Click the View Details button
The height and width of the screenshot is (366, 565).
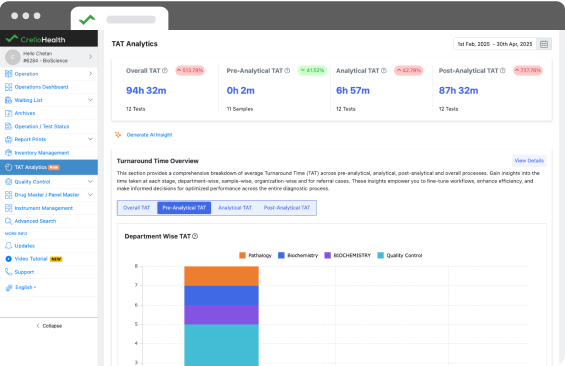point(529,161)
